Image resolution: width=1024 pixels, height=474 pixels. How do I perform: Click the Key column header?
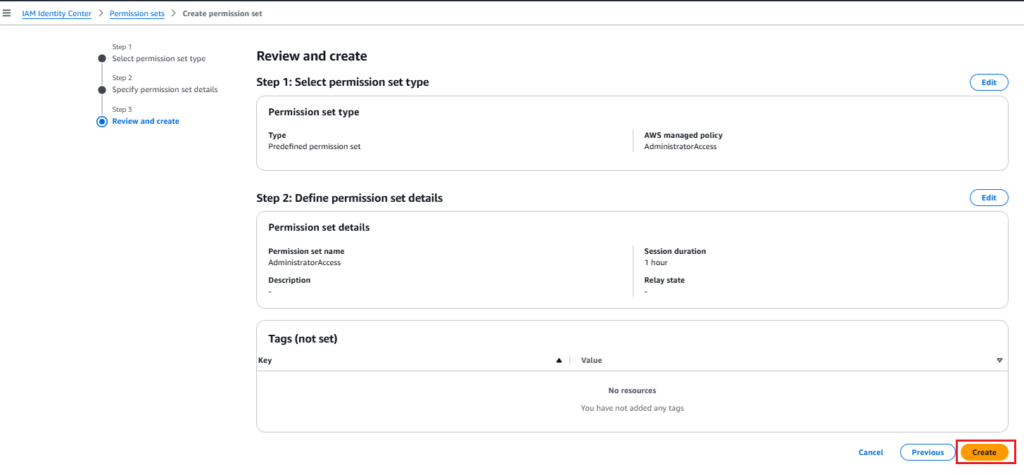(x=265, y=360)
